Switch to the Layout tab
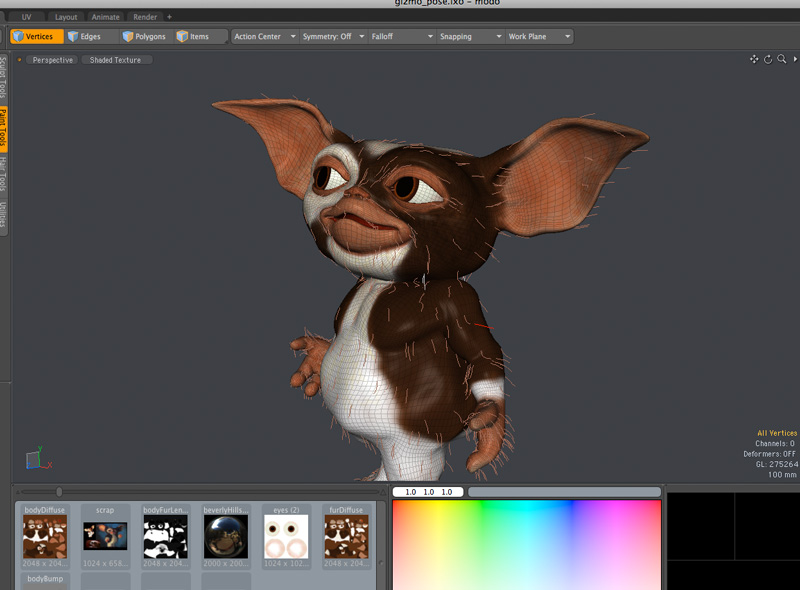 tap(66, 17)
